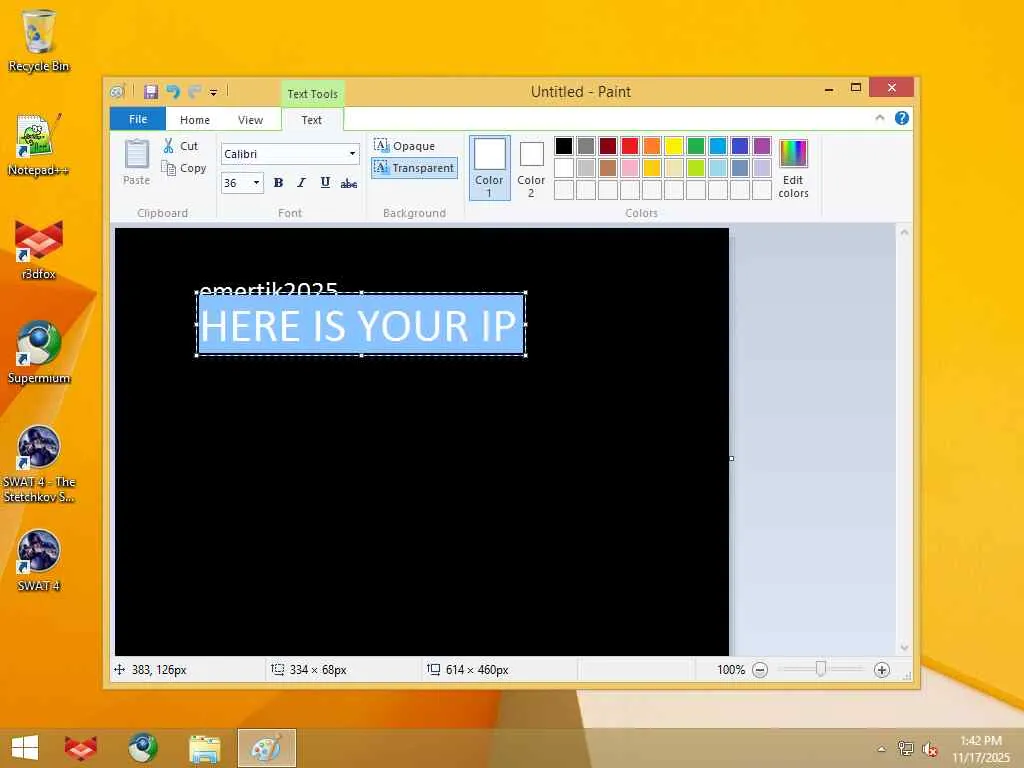
Task: Select the SWAT 4 desktop shortcut
Action: [39, 561]
